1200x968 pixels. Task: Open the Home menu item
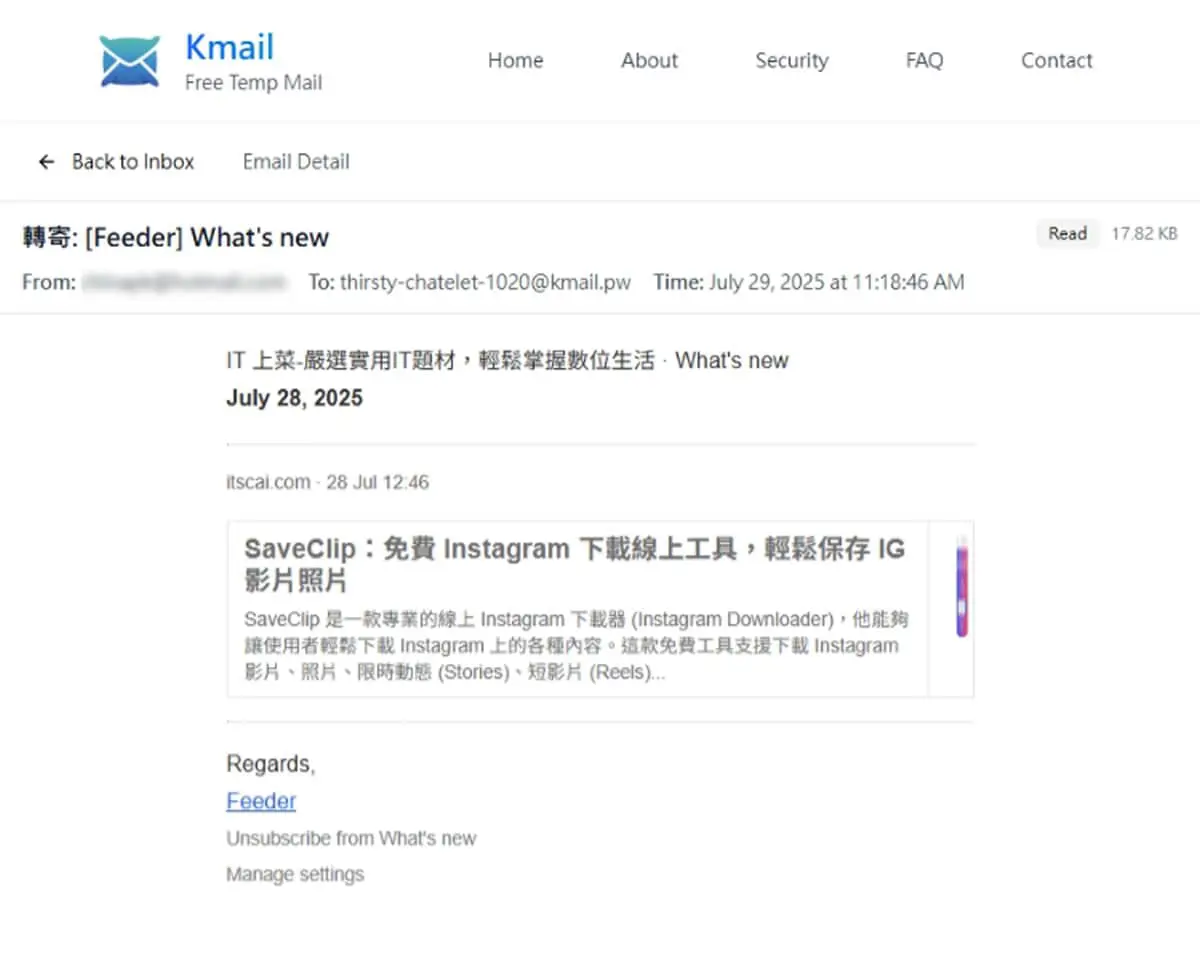(515, 60)
